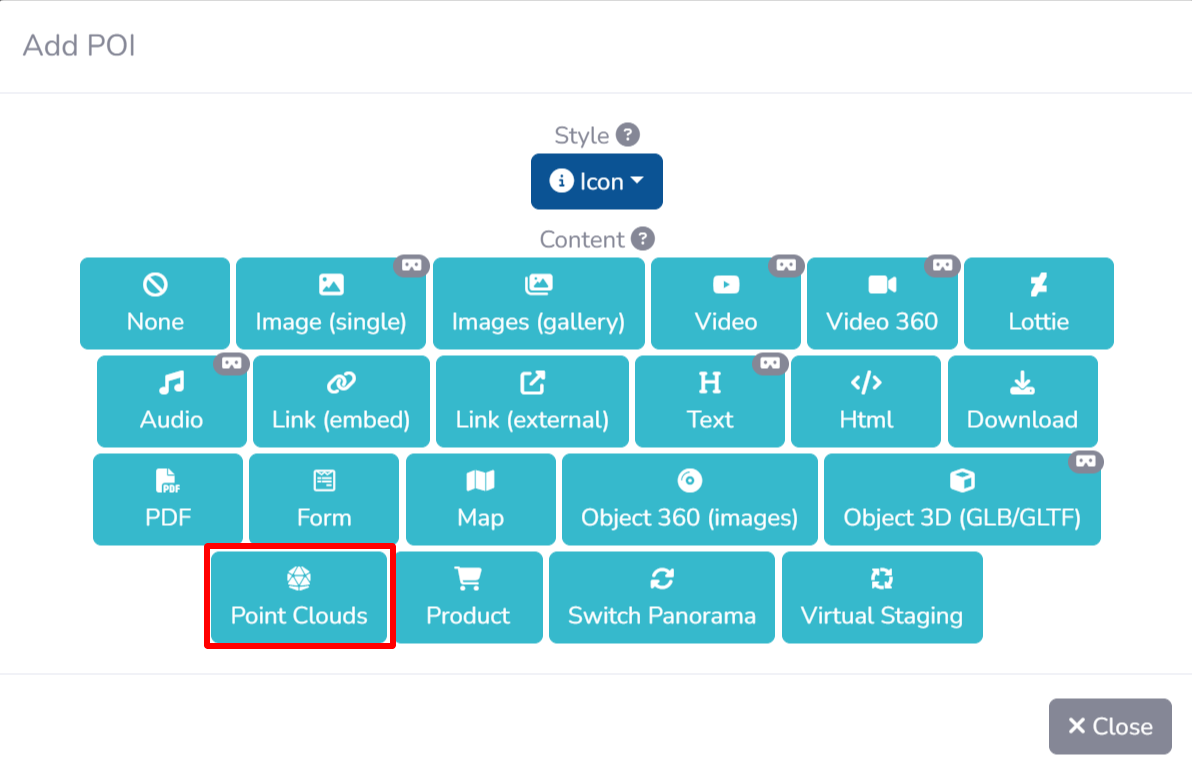Select Link (external) content
The image size is (1192, 775).
532,402
